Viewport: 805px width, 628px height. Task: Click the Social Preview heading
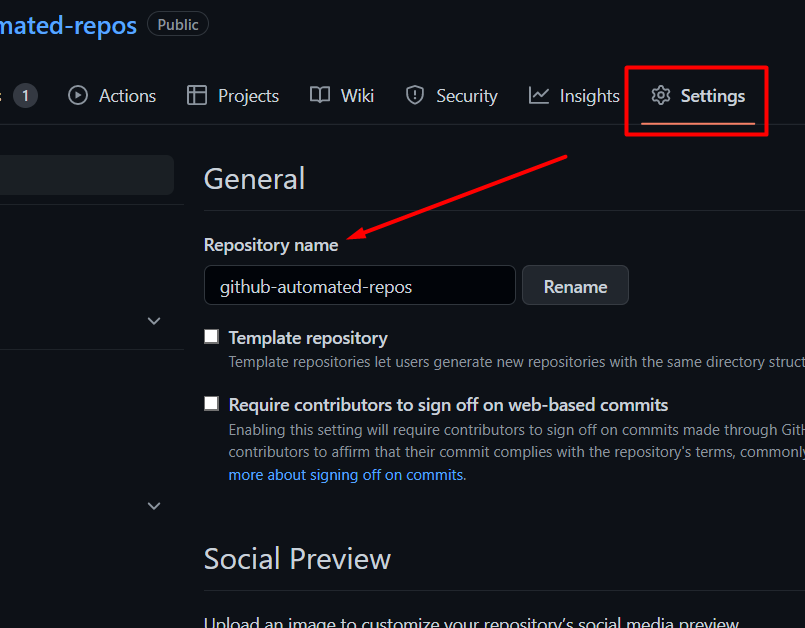(x=297, y=559)
